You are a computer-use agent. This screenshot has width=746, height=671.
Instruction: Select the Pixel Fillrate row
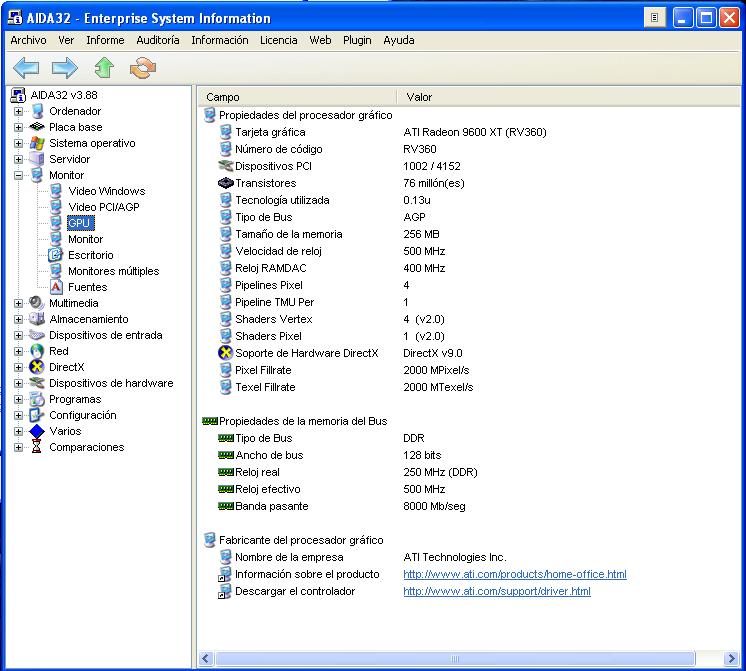pyautogui.click(x=469, y=370)
